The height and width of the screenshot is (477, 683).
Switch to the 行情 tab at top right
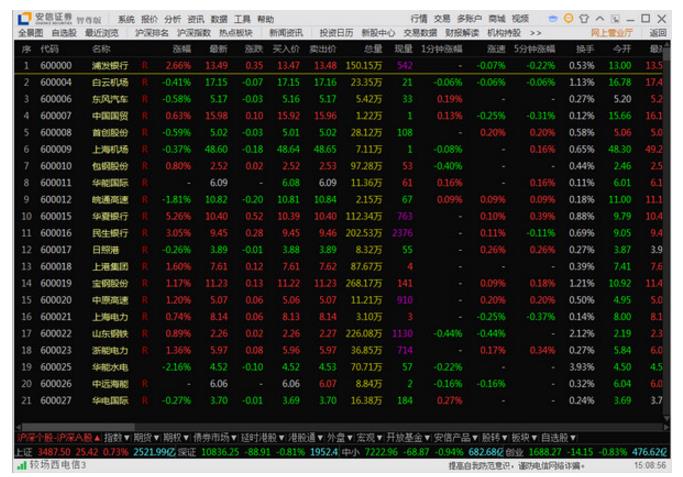418,19
